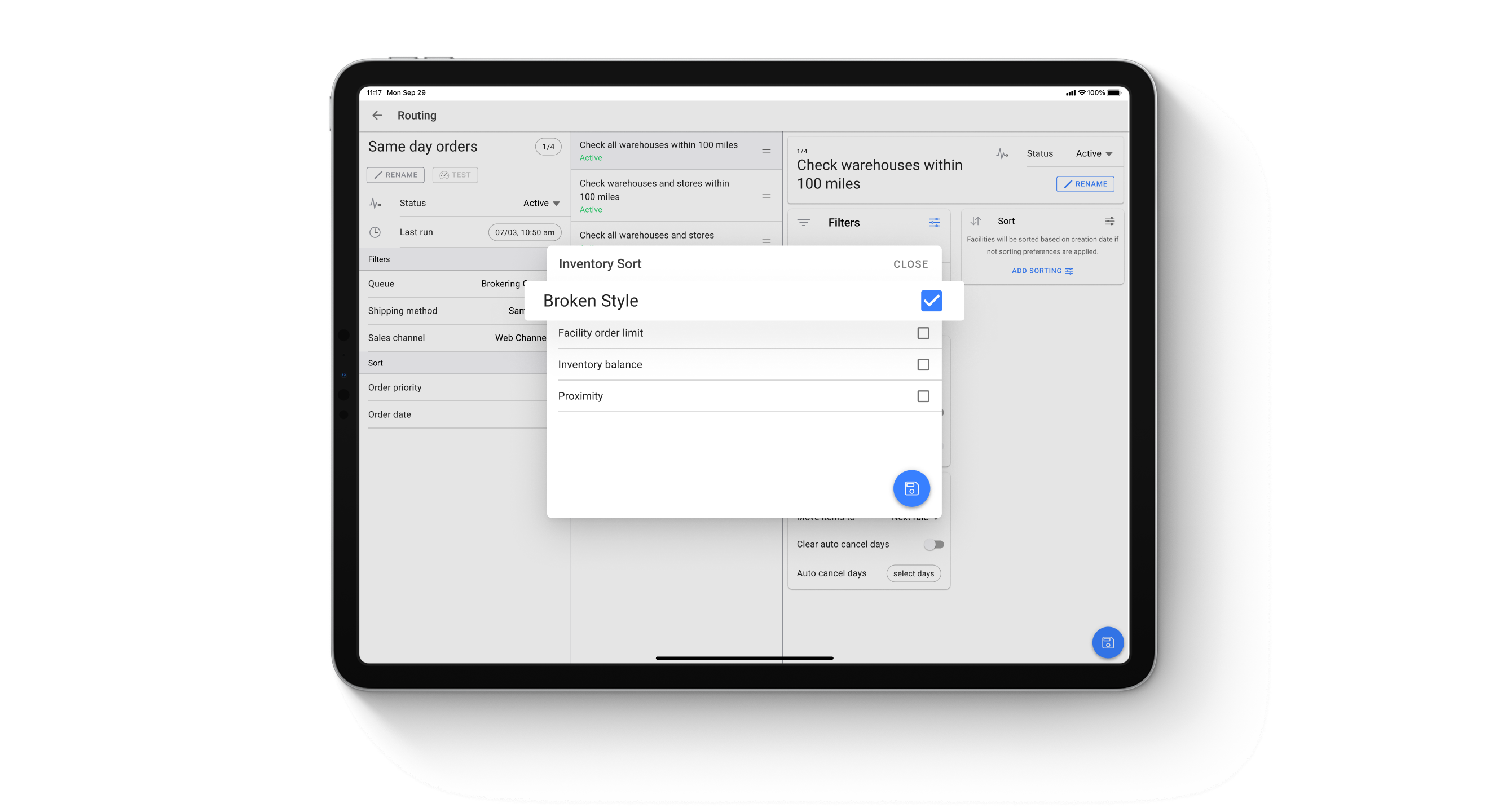Click the select days chip for Auto cancel days
This screenshot has width=1489, height=812.
point(913,573)
